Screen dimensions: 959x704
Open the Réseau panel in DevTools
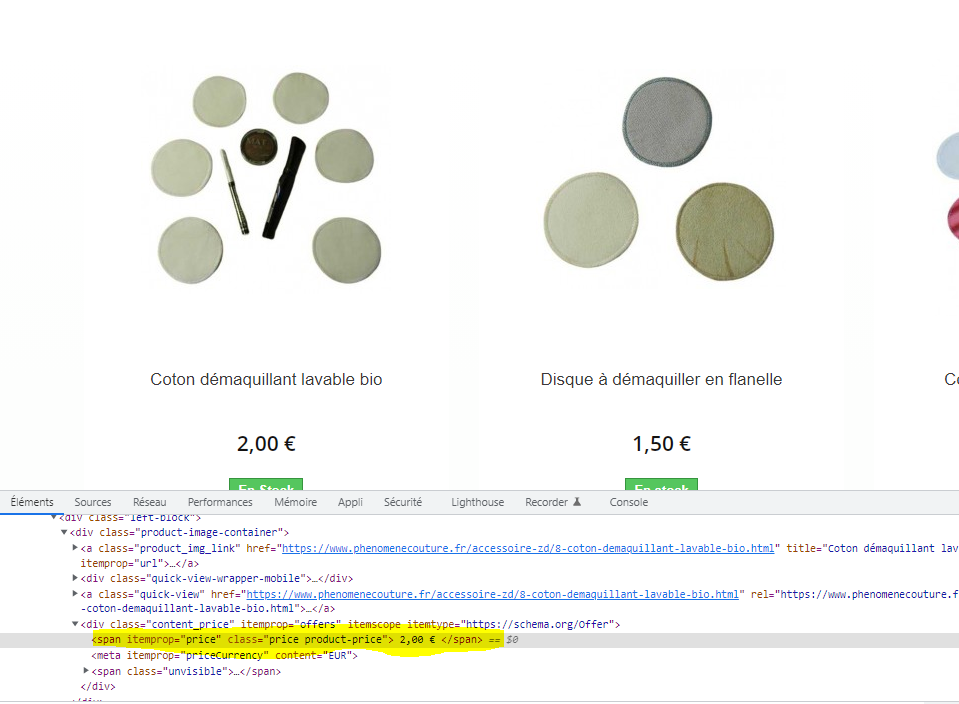click(149, 502)
